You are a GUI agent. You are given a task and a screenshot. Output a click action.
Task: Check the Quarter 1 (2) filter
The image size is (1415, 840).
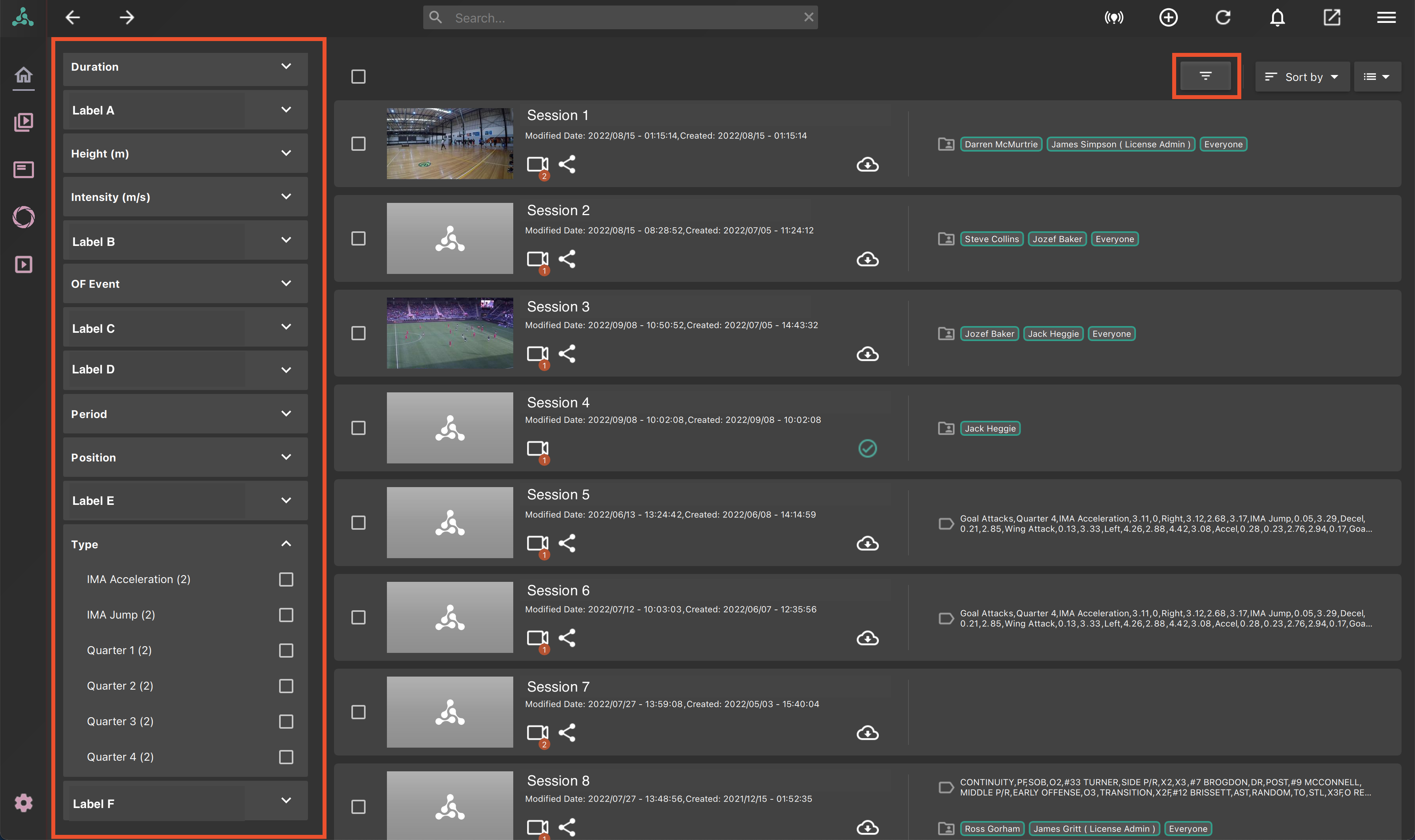286,651
